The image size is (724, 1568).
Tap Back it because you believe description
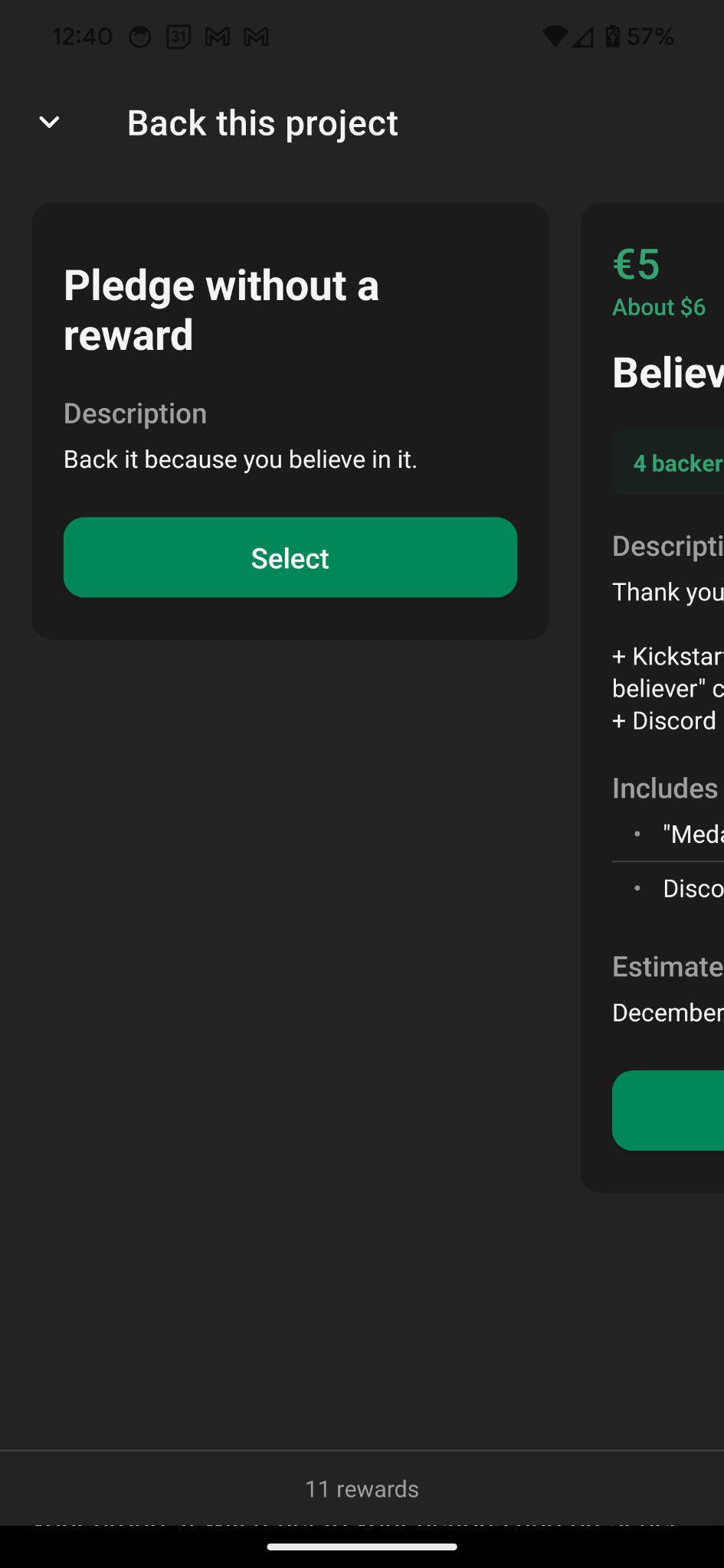click(241, 459)
